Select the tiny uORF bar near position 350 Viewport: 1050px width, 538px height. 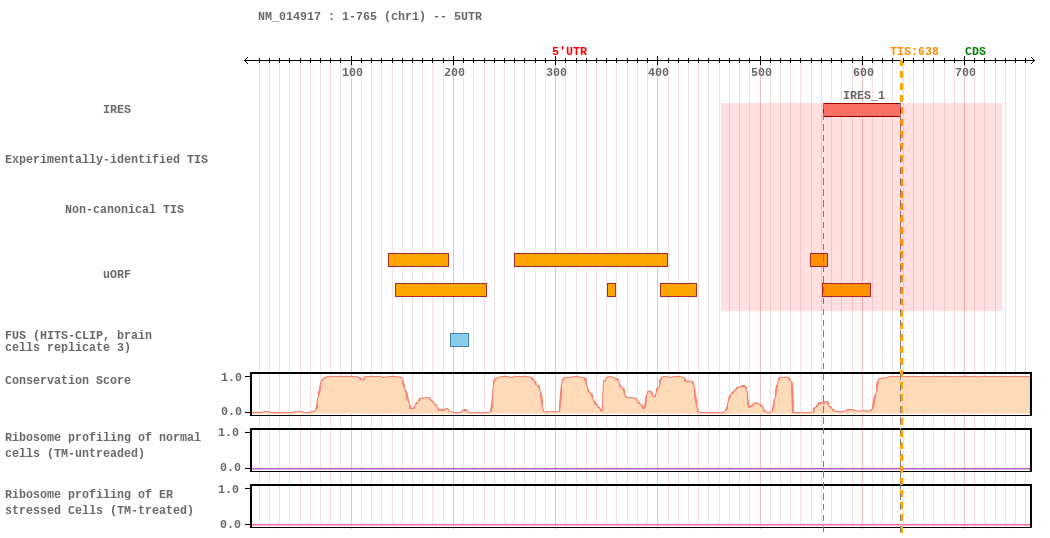tap(611, 290)
